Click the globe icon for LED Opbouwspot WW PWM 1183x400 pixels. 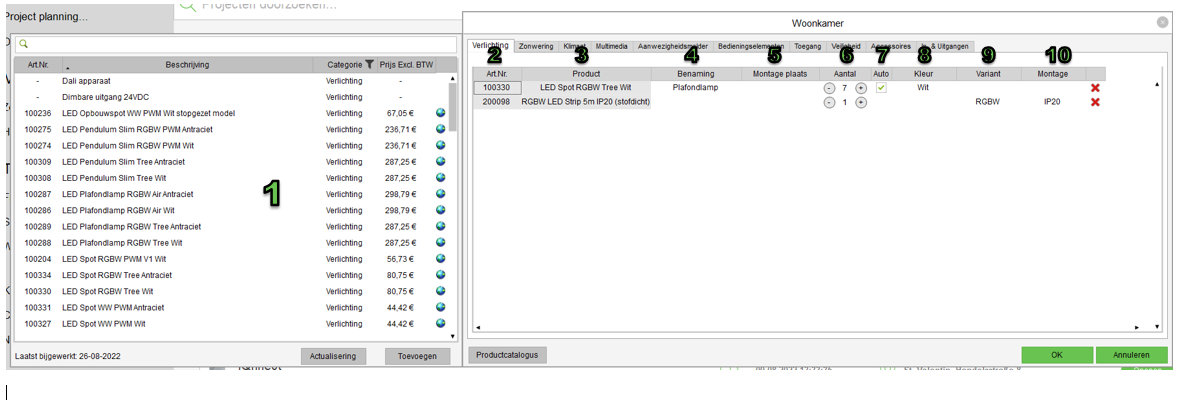pyautogui.click(x=441, y=113)
